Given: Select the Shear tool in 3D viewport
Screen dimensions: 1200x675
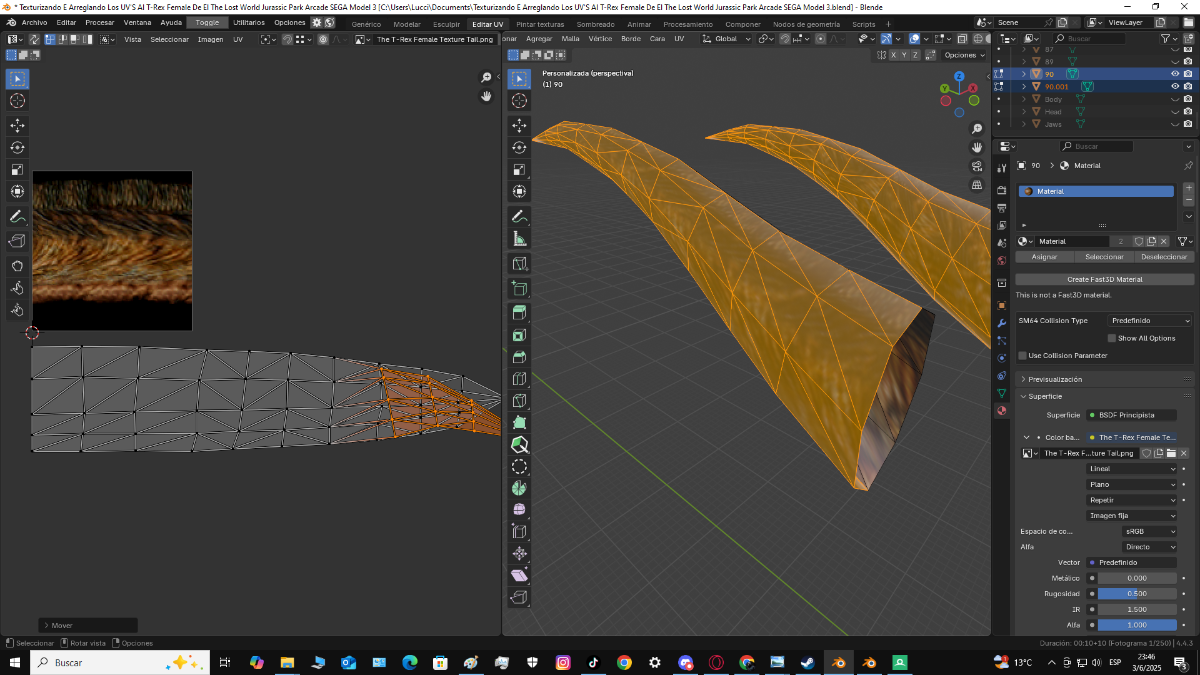Looking at the screenshot, I should pos(519,576).
